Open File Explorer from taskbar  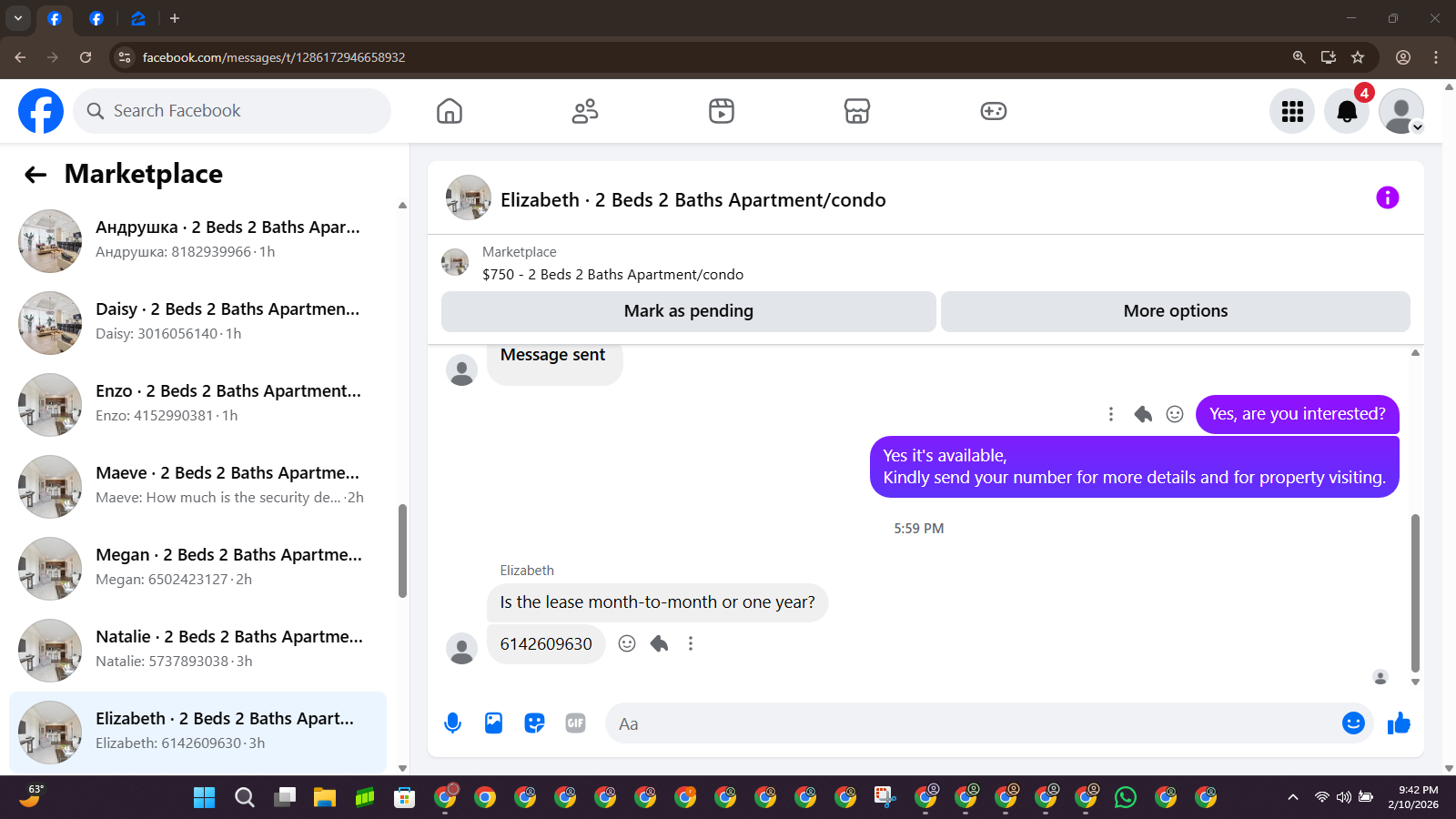[325, 798]
